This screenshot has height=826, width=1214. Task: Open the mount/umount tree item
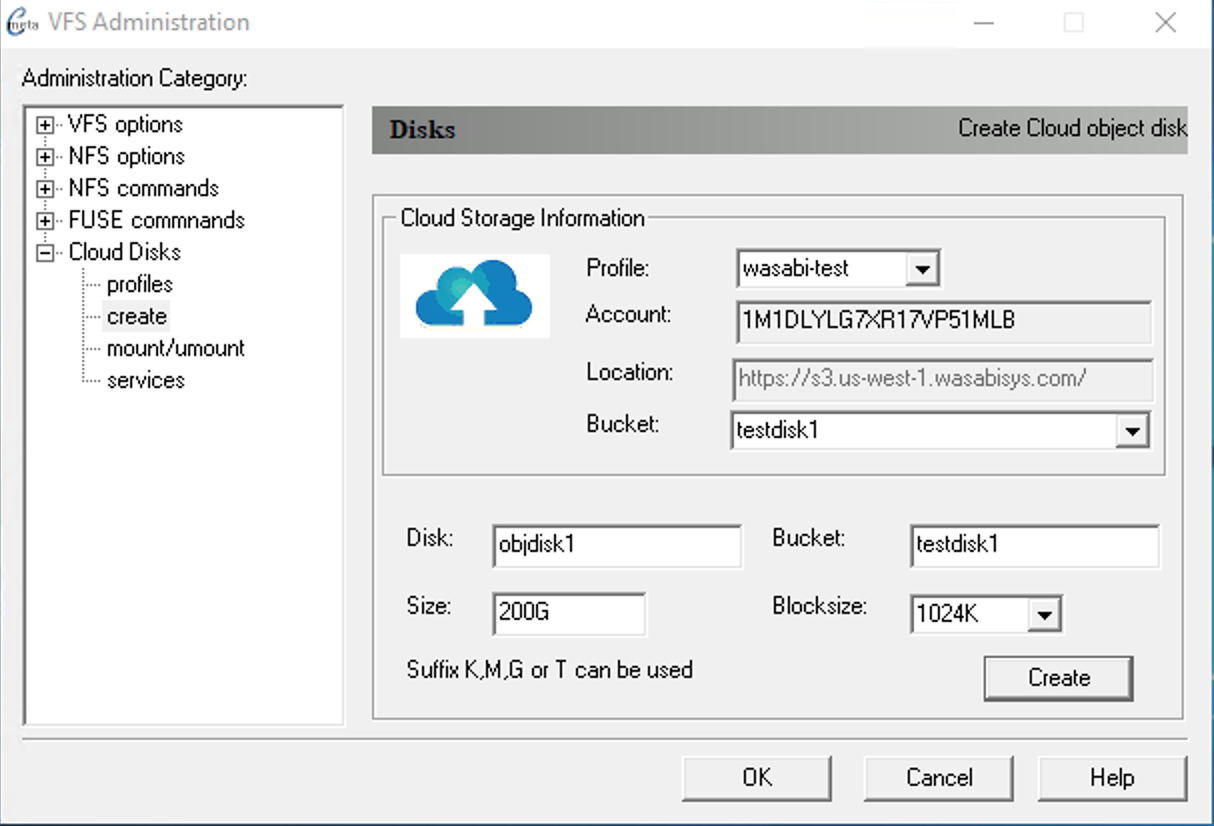(x=175, y=349)
